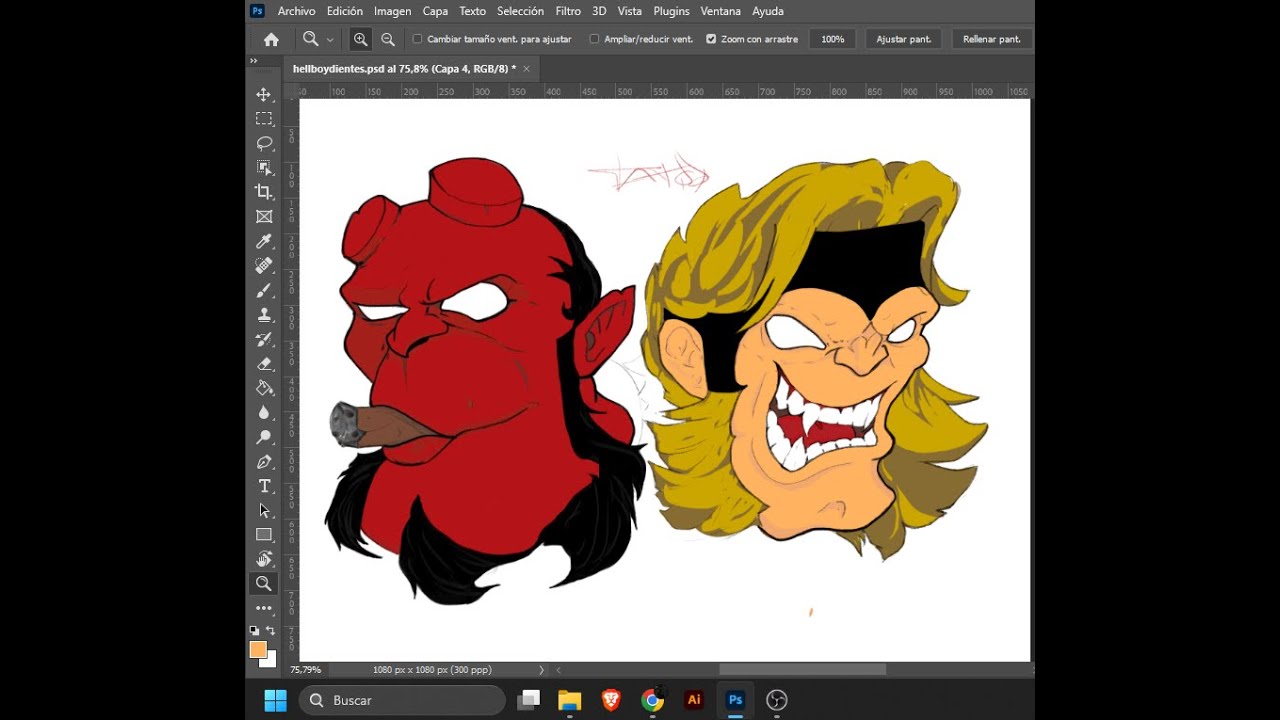
Task: Swap foreground and background colors
Action: point(270,631)
